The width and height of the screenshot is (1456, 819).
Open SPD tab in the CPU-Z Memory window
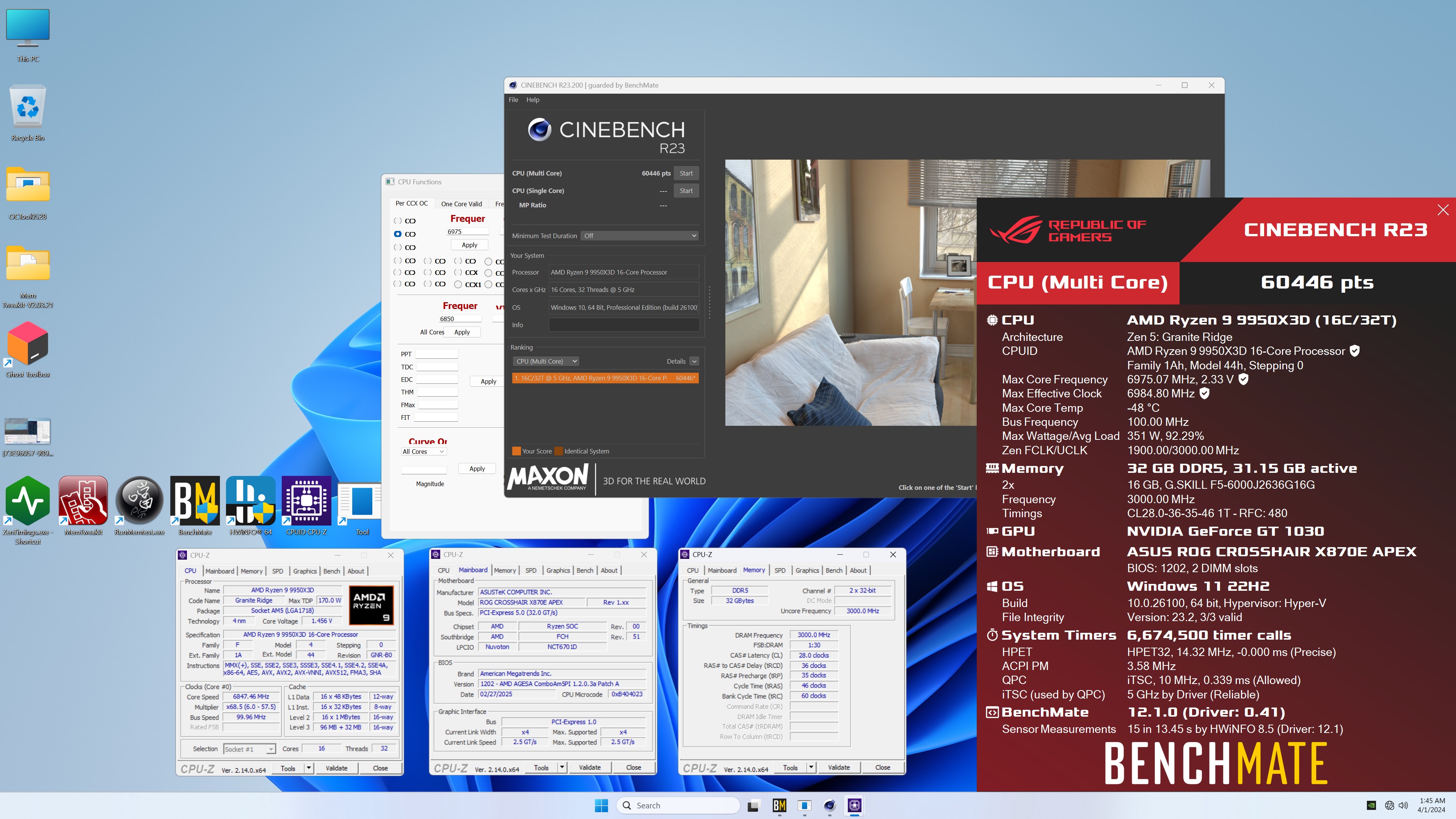point(780,570)
